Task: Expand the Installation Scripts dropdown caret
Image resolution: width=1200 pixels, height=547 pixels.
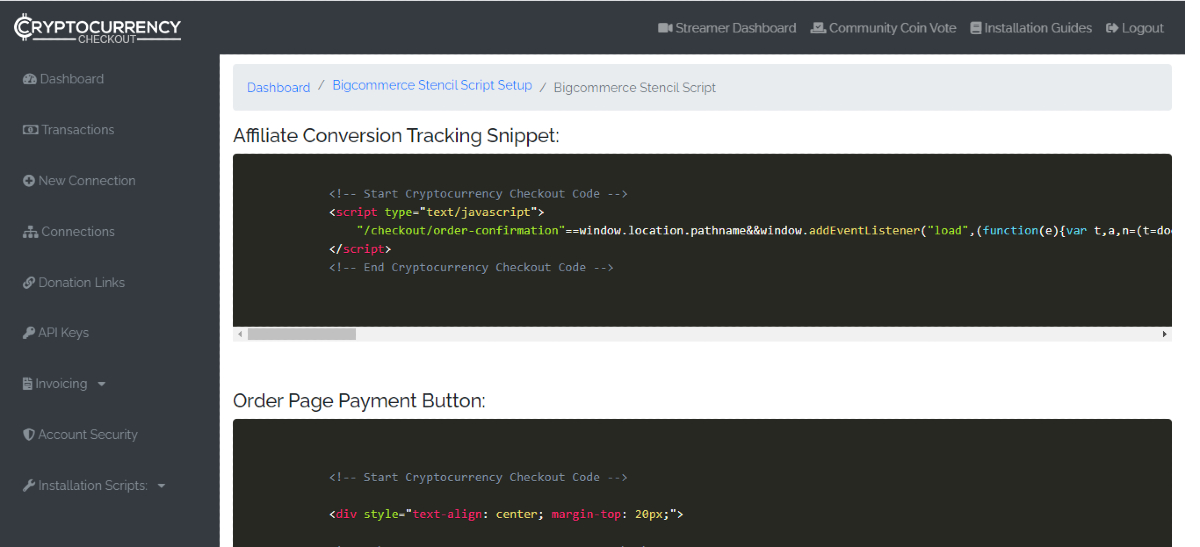Action: pyautogui.click(x=162, y=486)
